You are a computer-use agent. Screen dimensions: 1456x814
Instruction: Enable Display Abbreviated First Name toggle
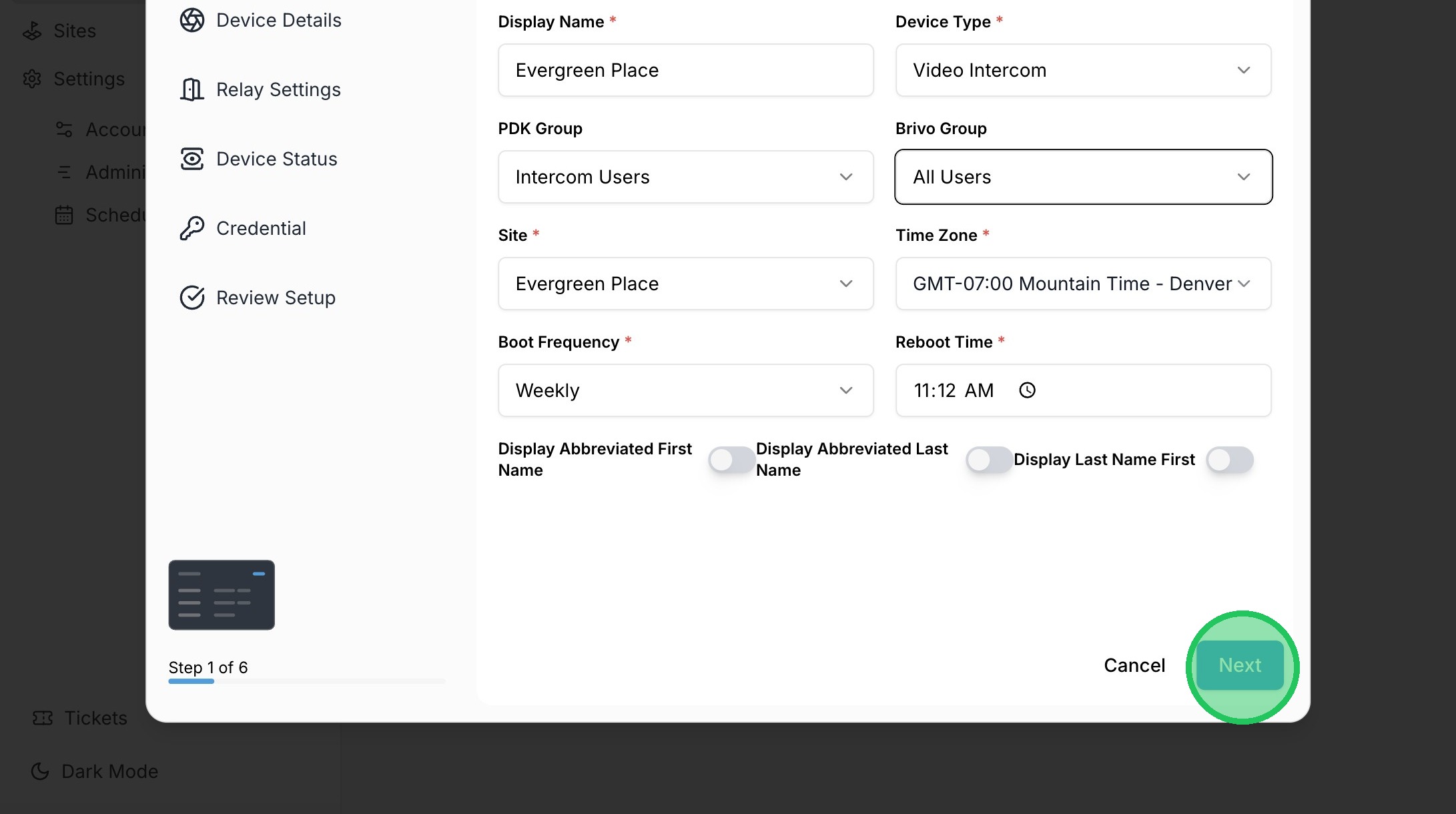click(731, 460)
